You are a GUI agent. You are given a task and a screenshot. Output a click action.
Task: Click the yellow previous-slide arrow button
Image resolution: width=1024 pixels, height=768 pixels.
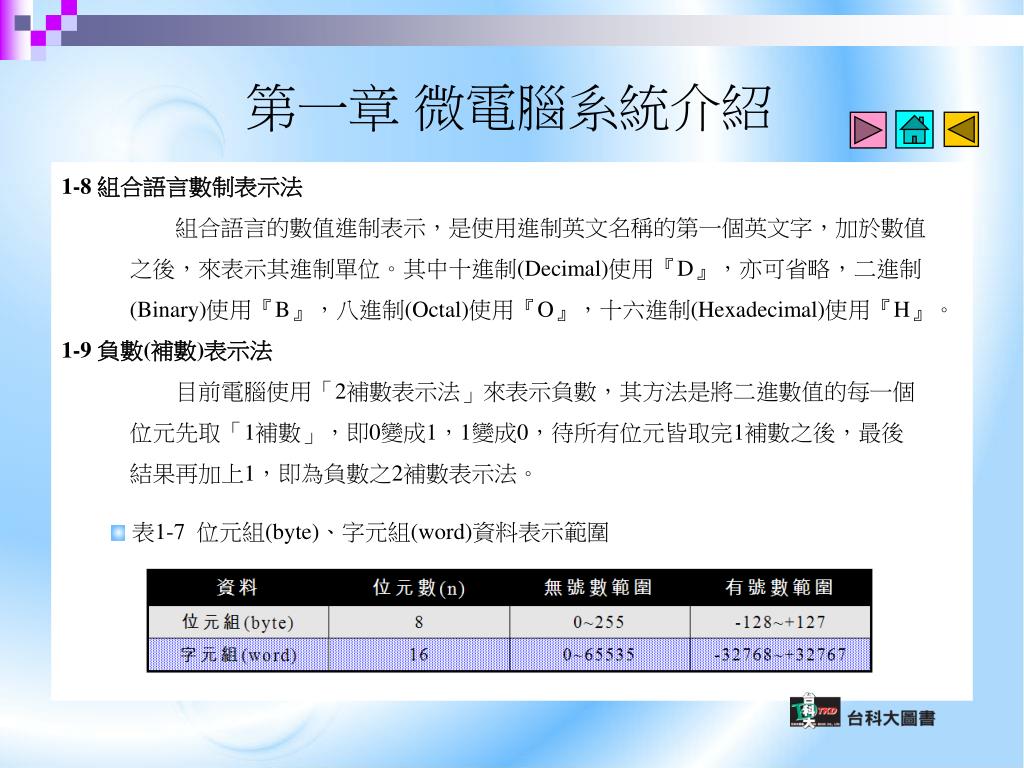[961, 129]
